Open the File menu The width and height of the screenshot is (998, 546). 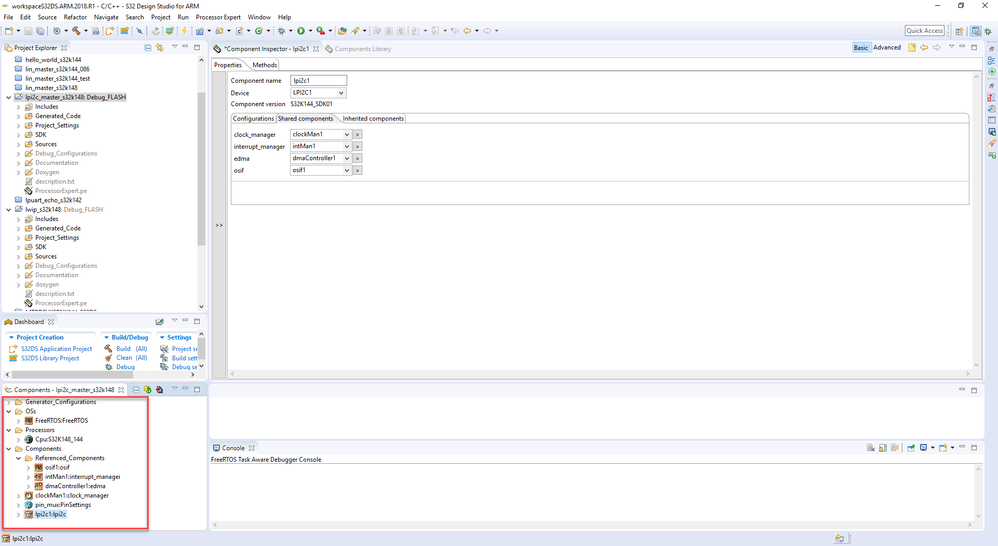pyautogui.click(x=8, y=17)
